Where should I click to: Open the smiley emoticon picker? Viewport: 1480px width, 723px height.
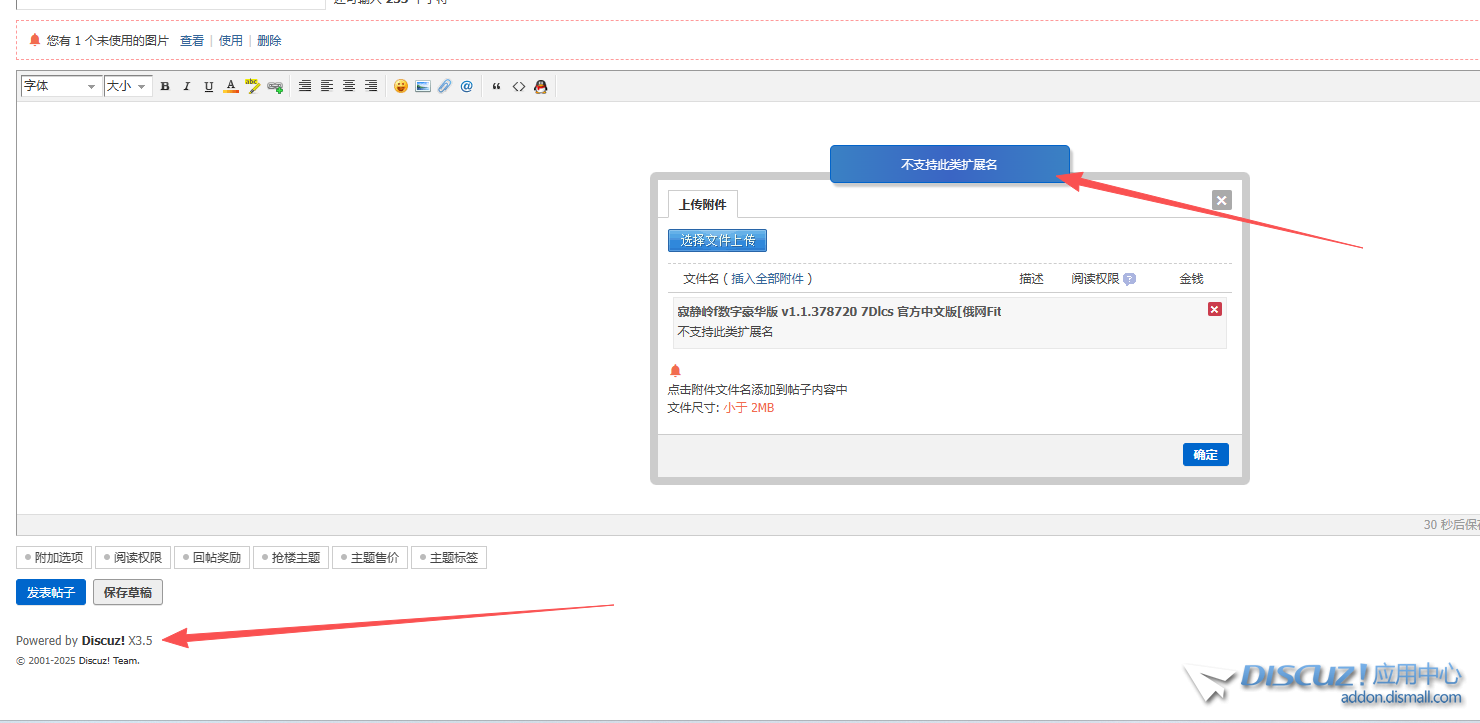pyautogui.click(x=401, y=87)
